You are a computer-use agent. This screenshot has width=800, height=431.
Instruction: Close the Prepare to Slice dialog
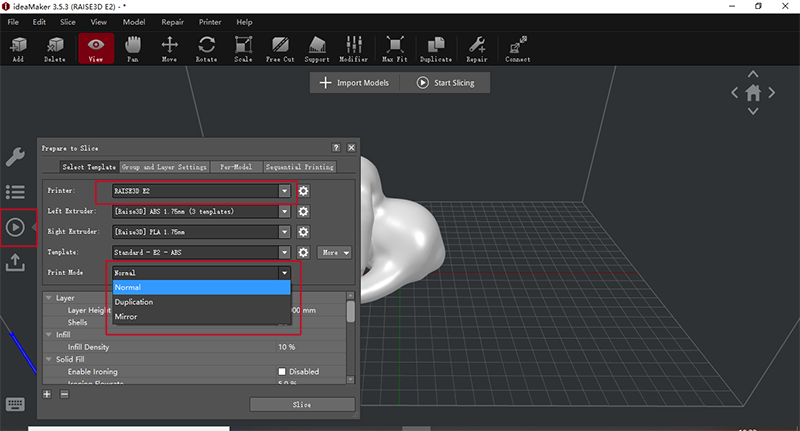352,147
